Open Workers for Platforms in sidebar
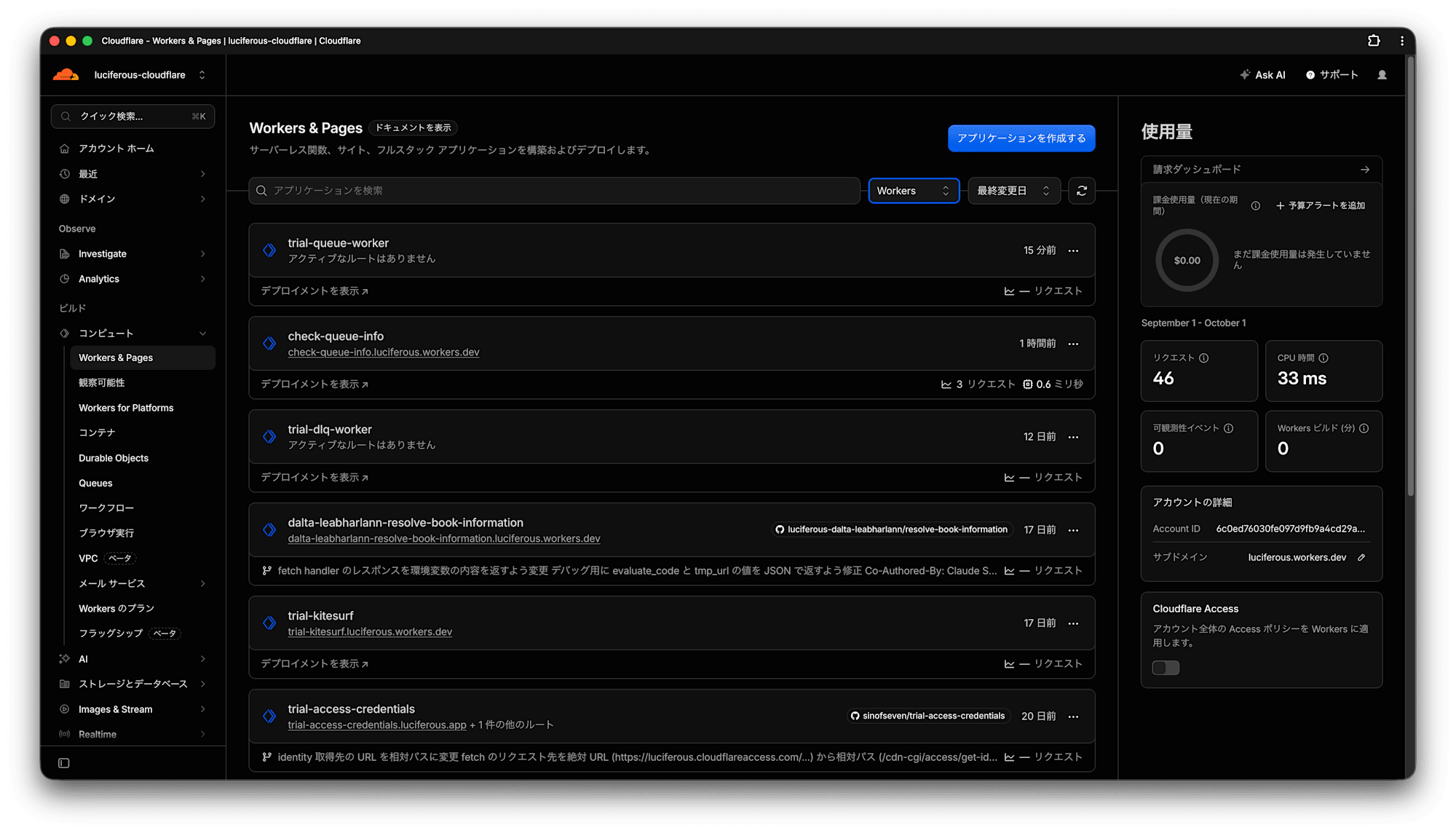Image resolution: width=1456 pixels, height=833 pixels. [x=126, y=408]
